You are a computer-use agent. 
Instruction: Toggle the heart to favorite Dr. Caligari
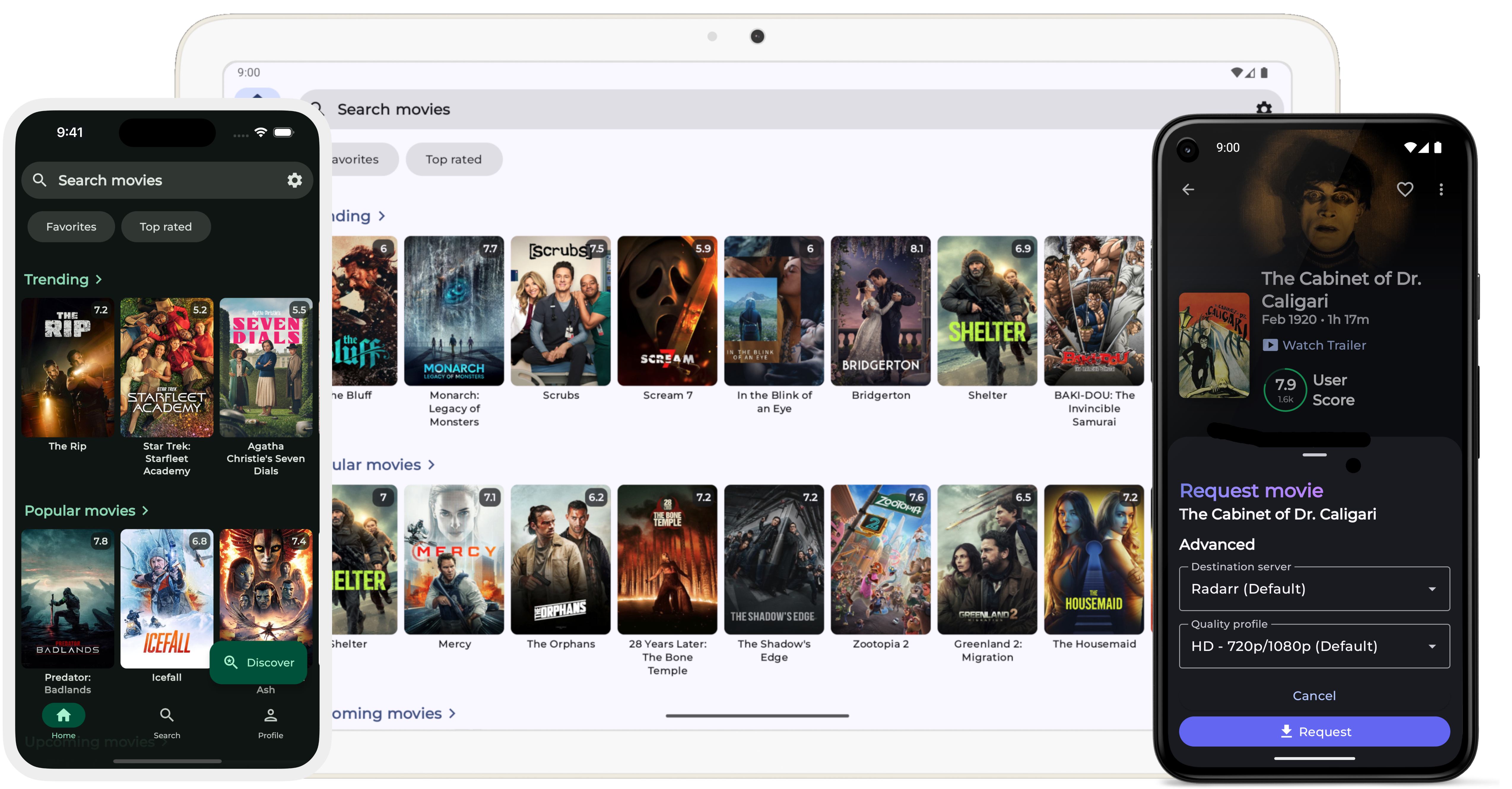[1405, 189]
